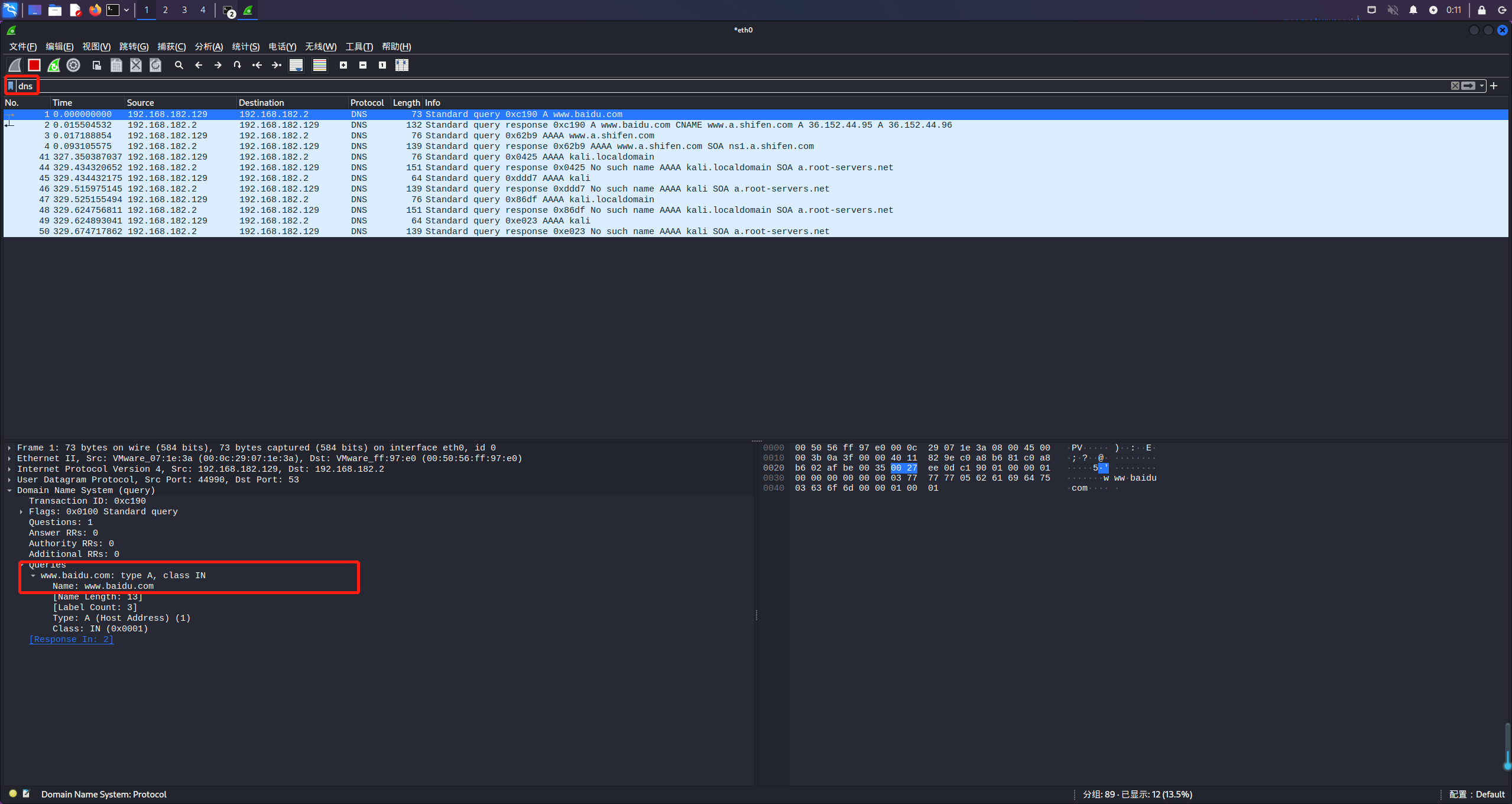This screenshot has width=1512, height=804.
Task: Click the expert information status circle
Action: pos(12,794)
